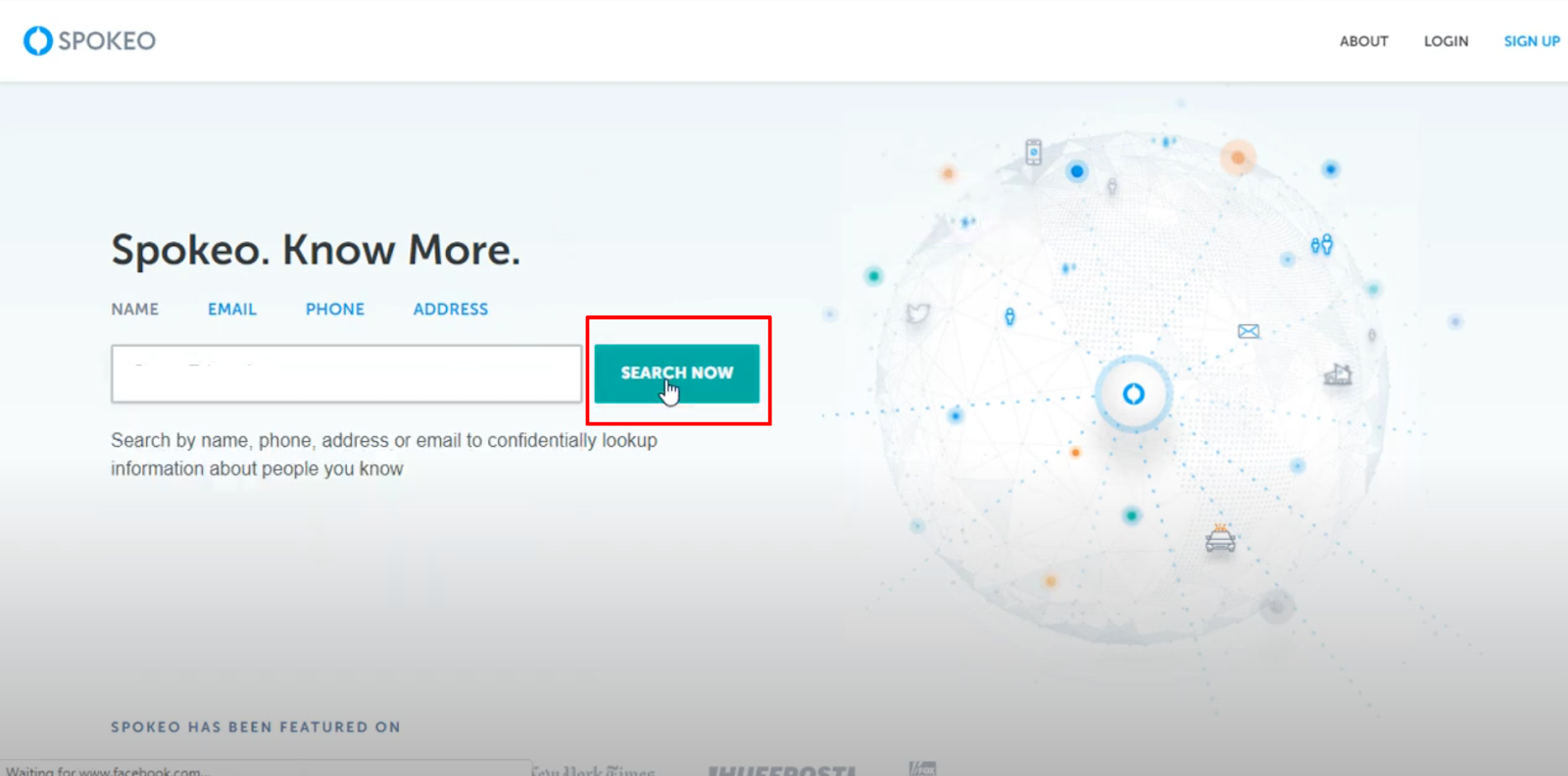Click 'Spokeo. Know More.' heading

[316, 250]
